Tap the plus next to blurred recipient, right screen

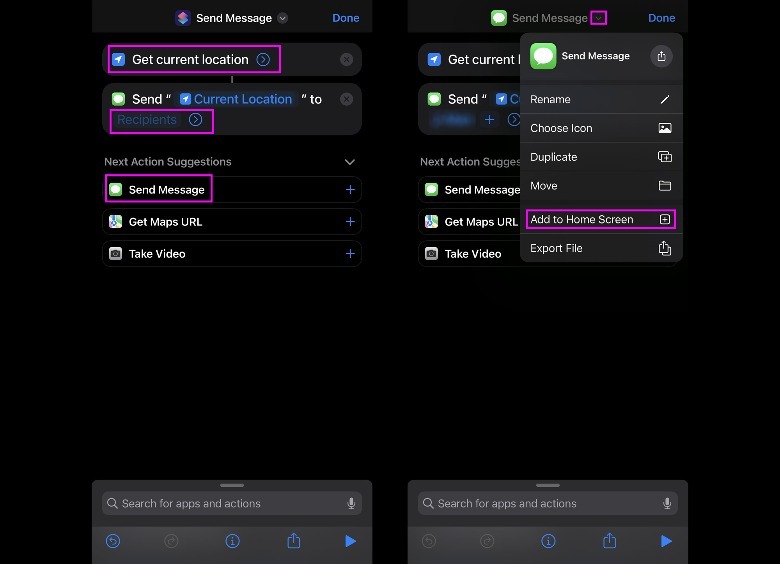[x=489, y=120]
